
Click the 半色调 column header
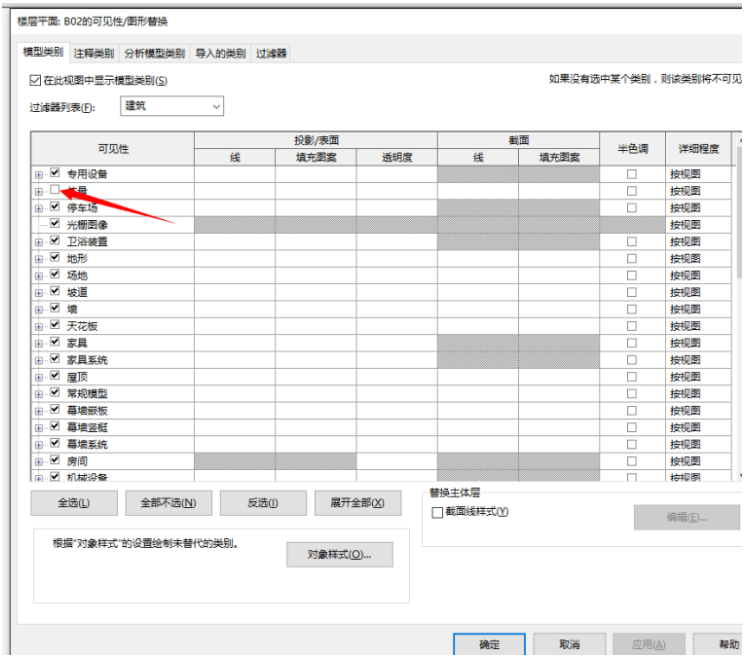632,149
